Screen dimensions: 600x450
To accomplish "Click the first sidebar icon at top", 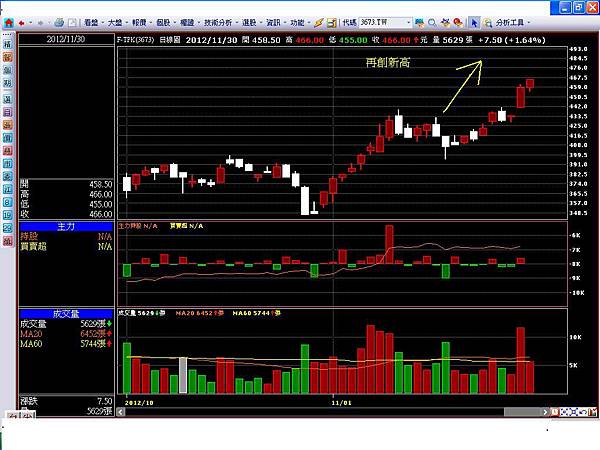I will 7,44.
